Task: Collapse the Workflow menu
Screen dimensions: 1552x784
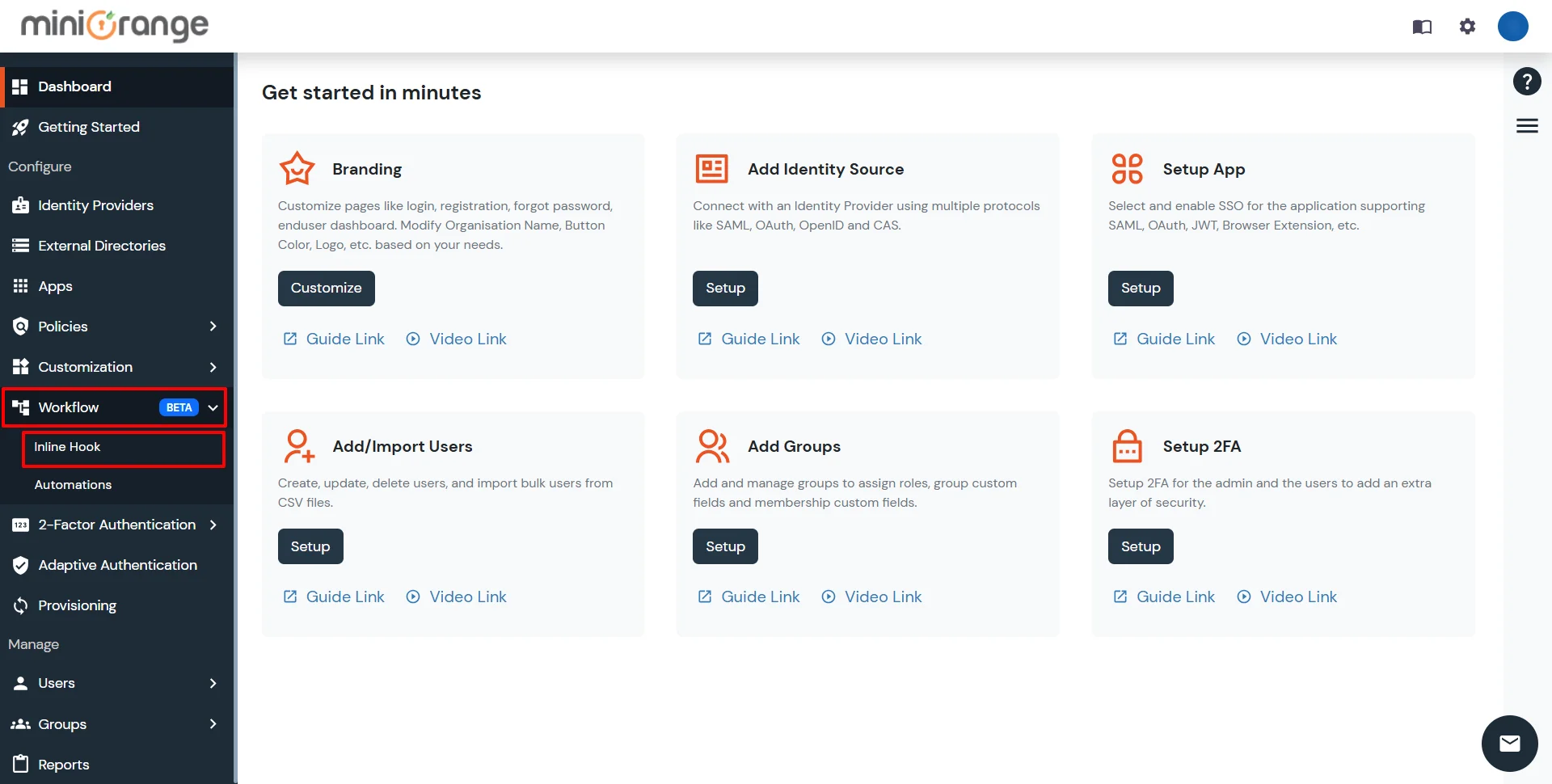Action: pyautogui.click(x=213, y=407)
